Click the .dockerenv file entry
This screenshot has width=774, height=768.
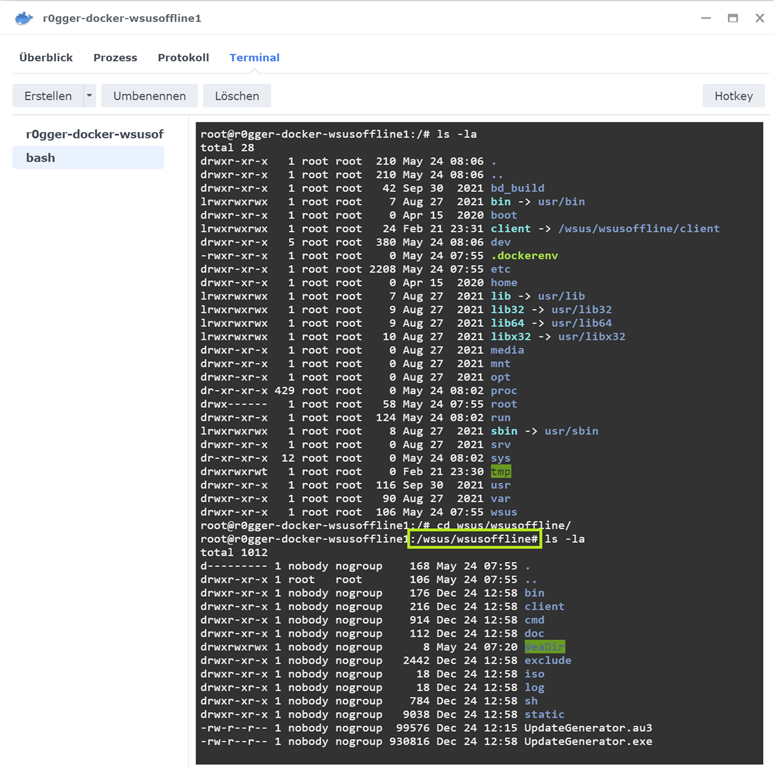click(524, 256)
